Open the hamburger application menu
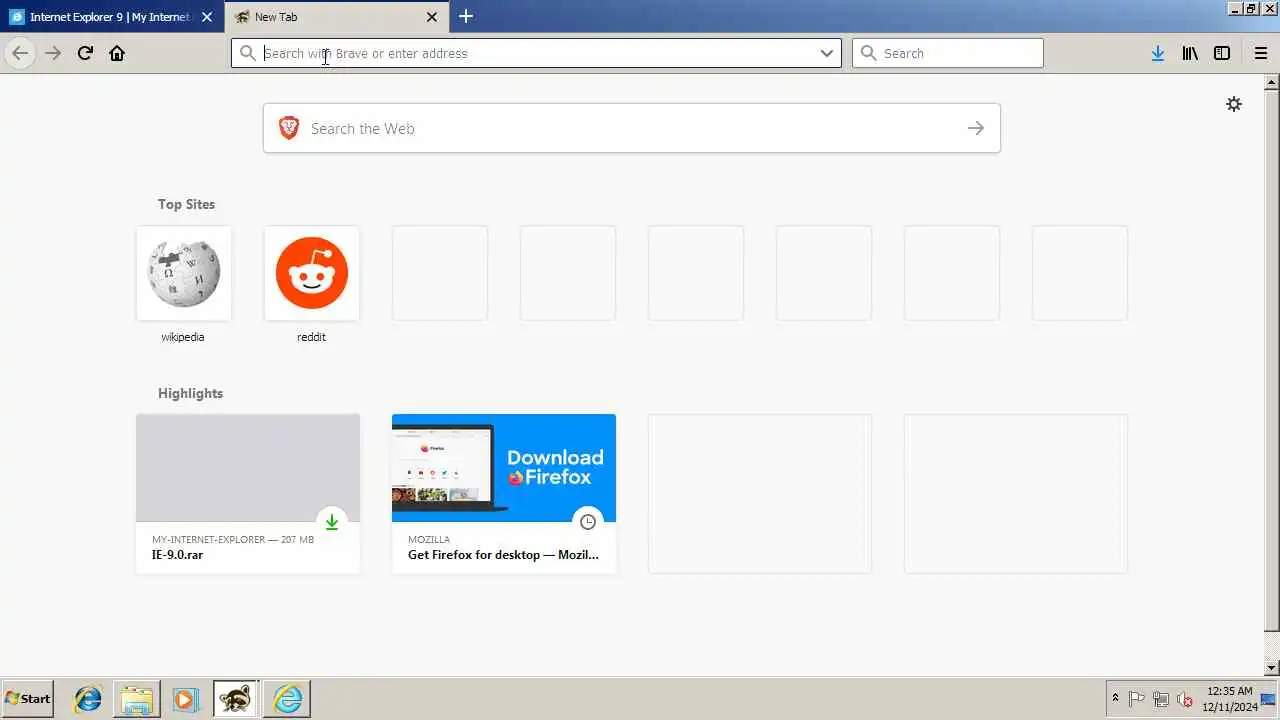 (1261, 53)
